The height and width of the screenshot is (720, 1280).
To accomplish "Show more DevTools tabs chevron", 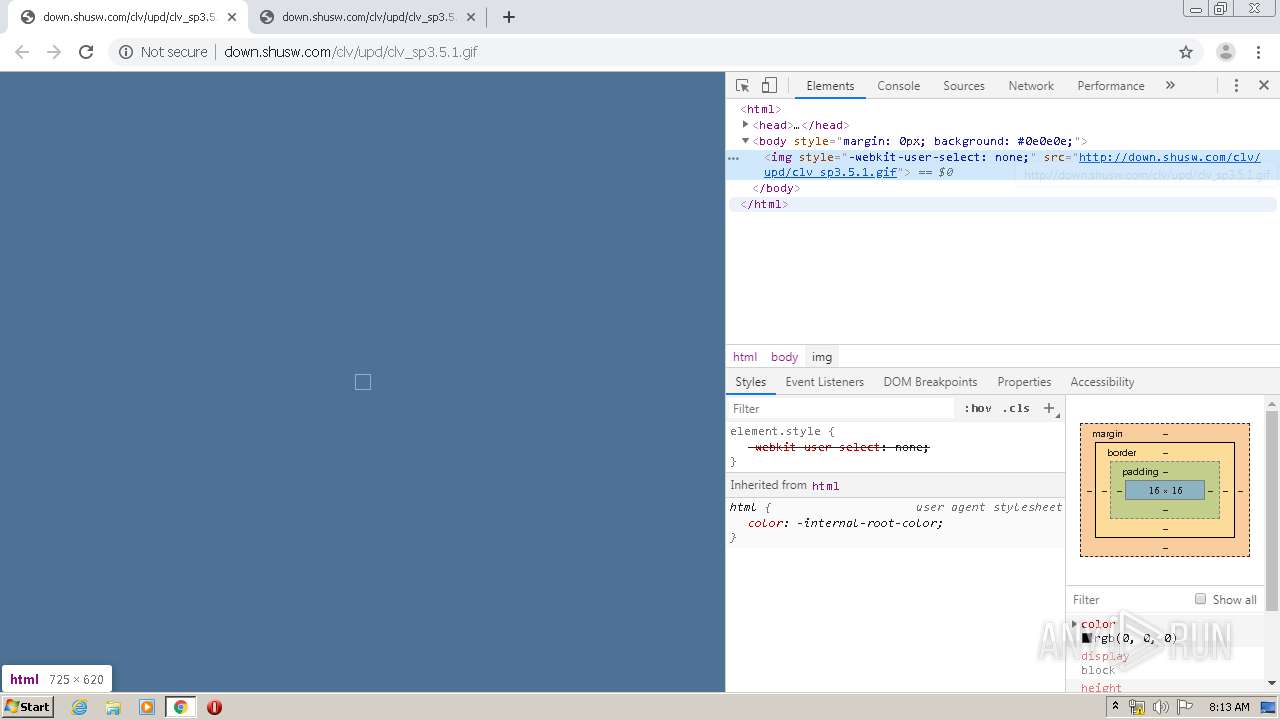I will (1170, 86).
